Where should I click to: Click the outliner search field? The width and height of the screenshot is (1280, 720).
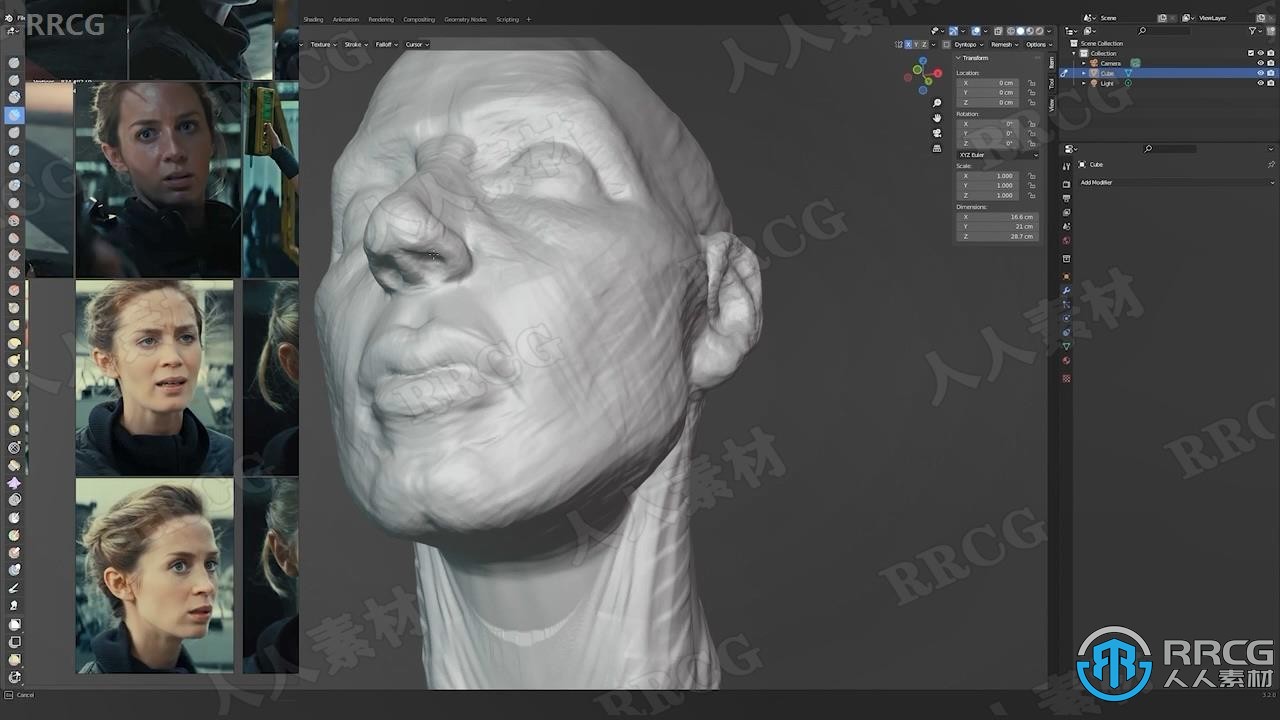(1166, 31)
